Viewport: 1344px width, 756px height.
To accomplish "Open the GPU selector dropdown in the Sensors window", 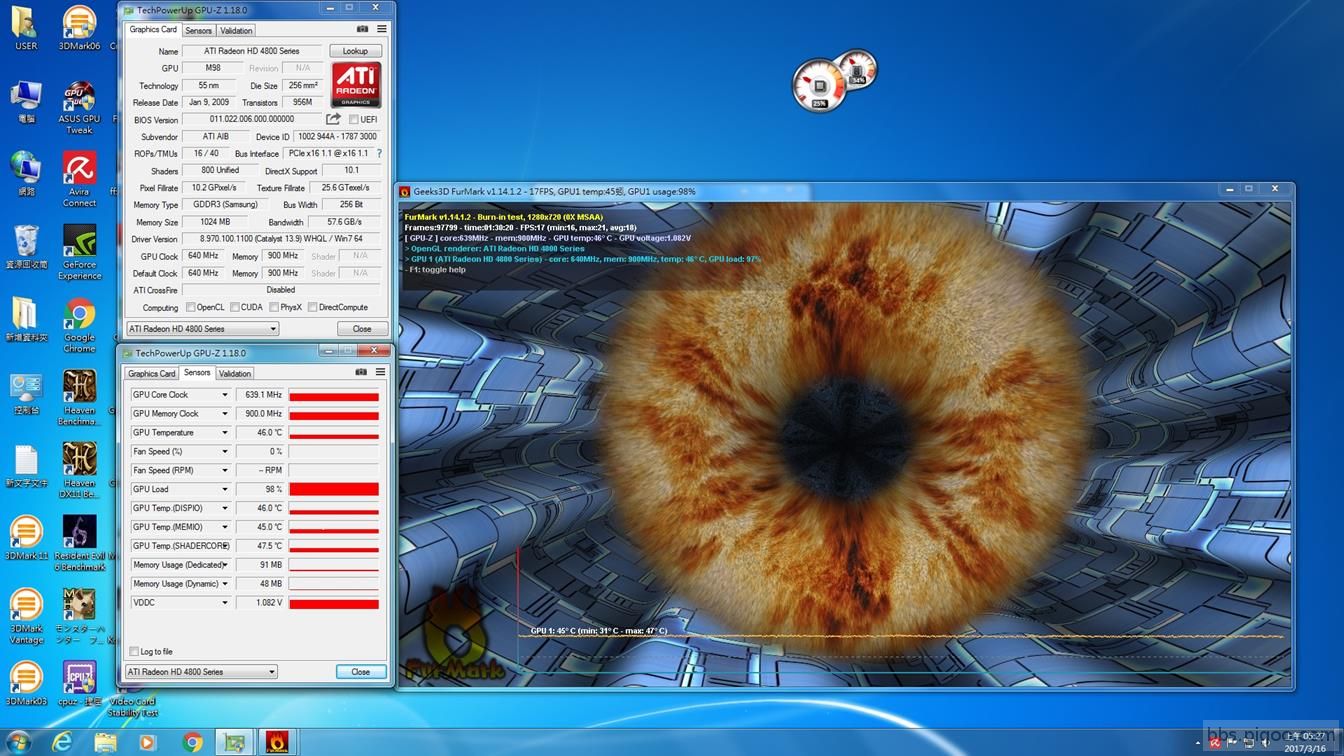I will point(201,672).
